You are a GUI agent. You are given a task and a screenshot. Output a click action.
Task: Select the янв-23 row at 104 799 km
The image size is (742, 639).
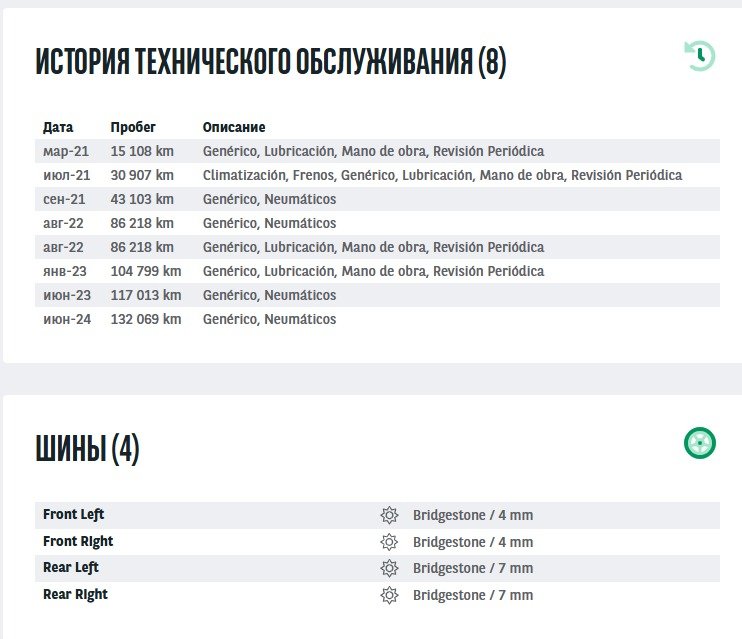[x=377, y=271]
